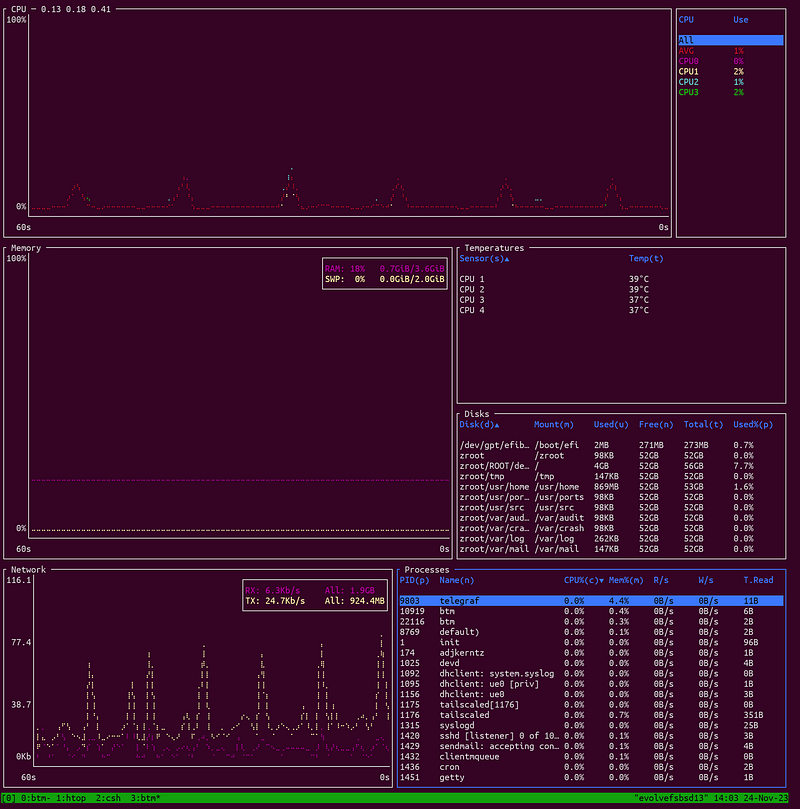The width and height of the screenshot is (800, 809).
Task: Select the telegraf process row
Action: point(591,601)
